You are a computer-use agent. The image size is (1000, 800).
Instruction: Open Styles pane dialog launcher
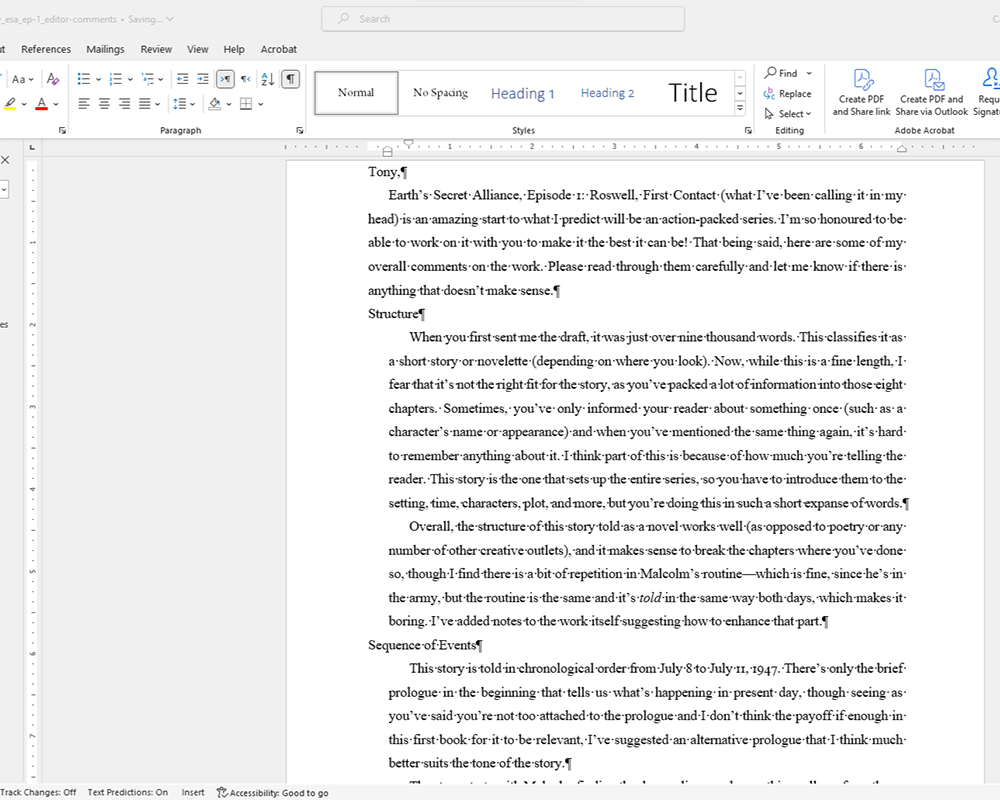[x=748, y=130]
